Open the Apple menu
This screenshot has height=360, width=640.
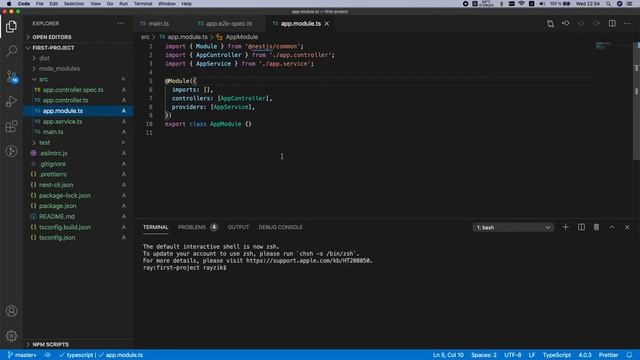9,4
